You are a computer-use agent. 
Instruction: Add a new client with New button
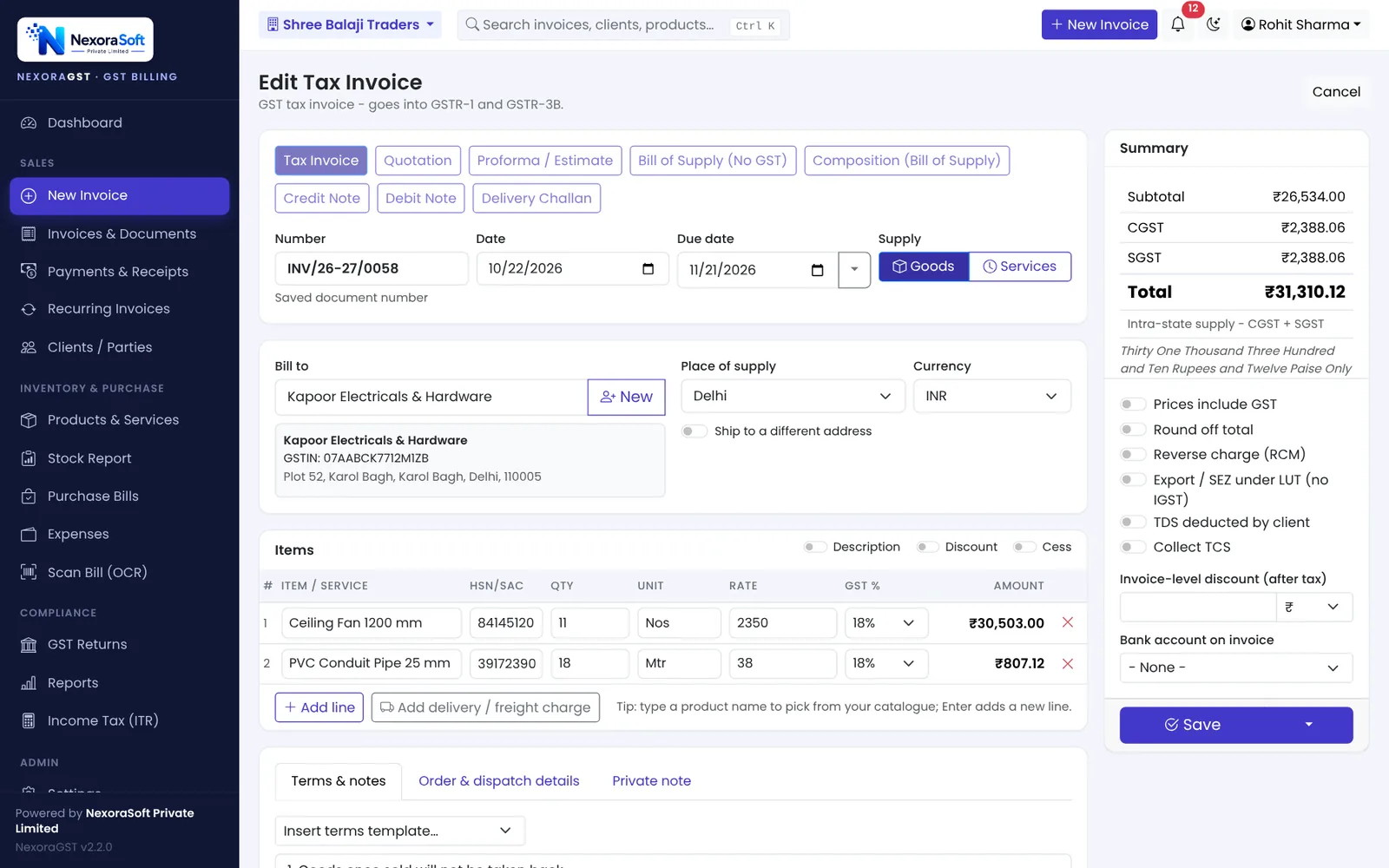627,397
